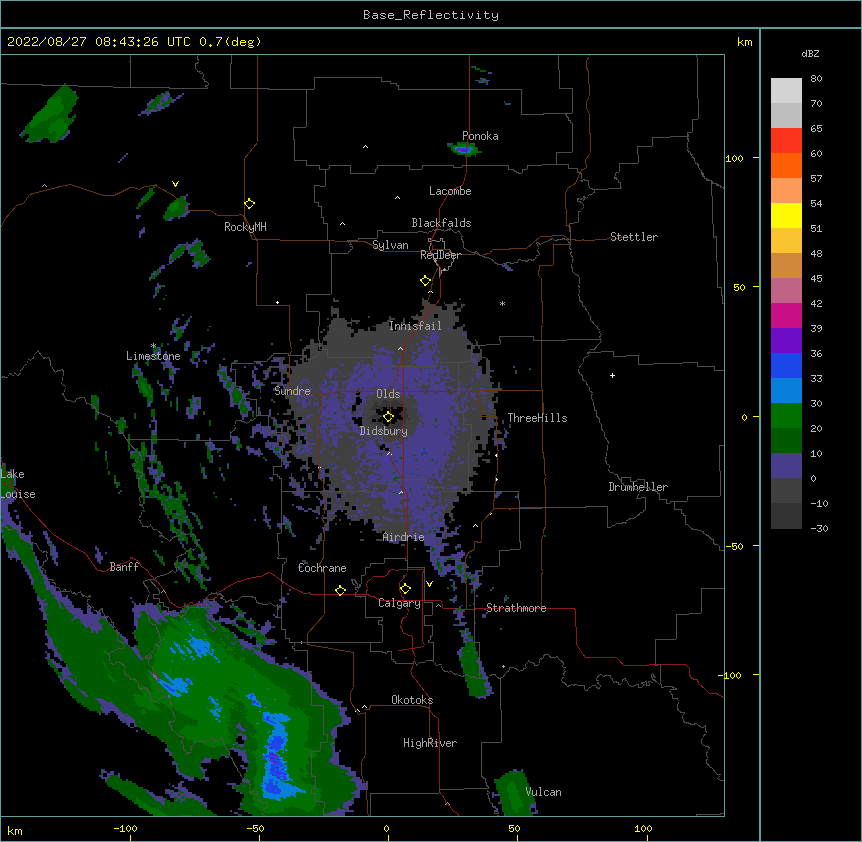Click the -100 tick on bottom axis

125,828
